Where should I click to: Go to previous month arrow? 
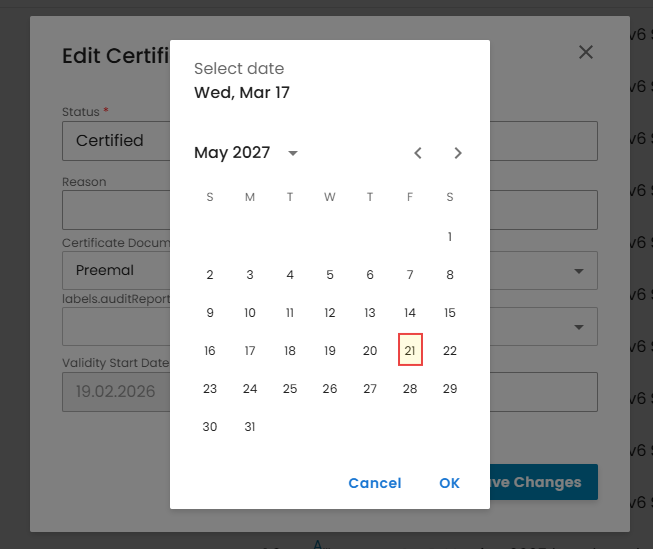point(418,153)
